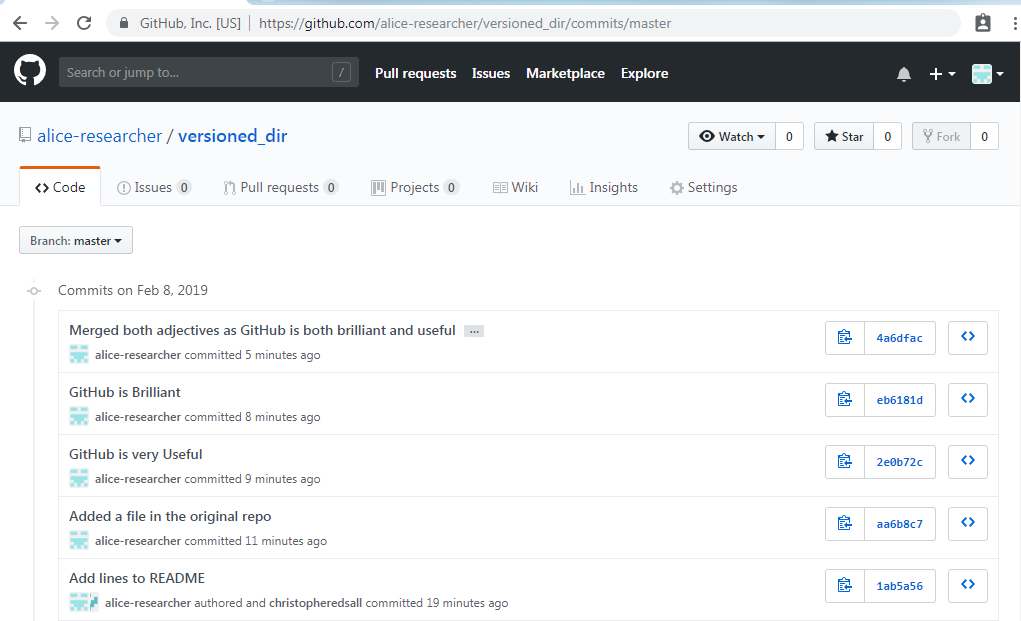The width and height of the screenshot is (1021, 621).
Task: Open the 'Merged both adjectives' commit
Action: [x=262, y=330]
